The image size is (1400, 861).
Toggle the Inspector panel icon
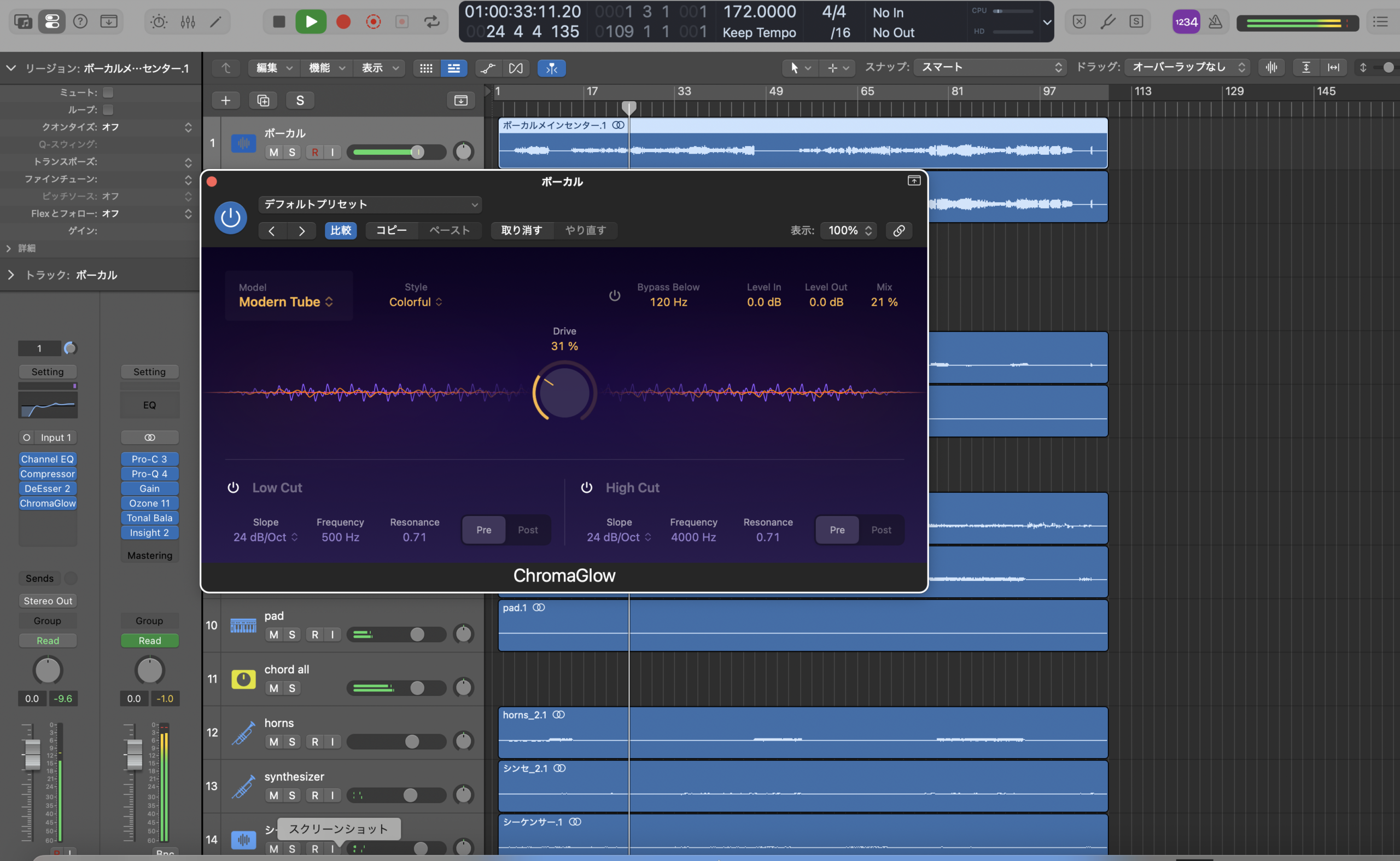coord(52,22)
